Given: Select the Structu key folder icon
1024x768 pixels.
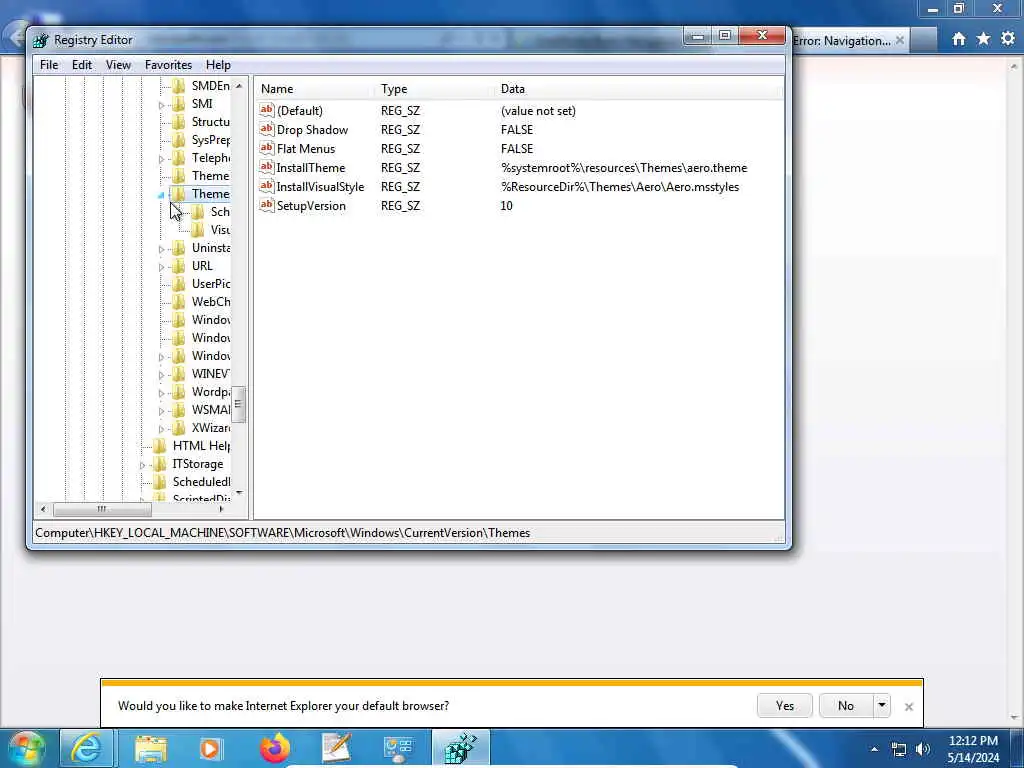Looking at the screenshot, I should [178, 121].
